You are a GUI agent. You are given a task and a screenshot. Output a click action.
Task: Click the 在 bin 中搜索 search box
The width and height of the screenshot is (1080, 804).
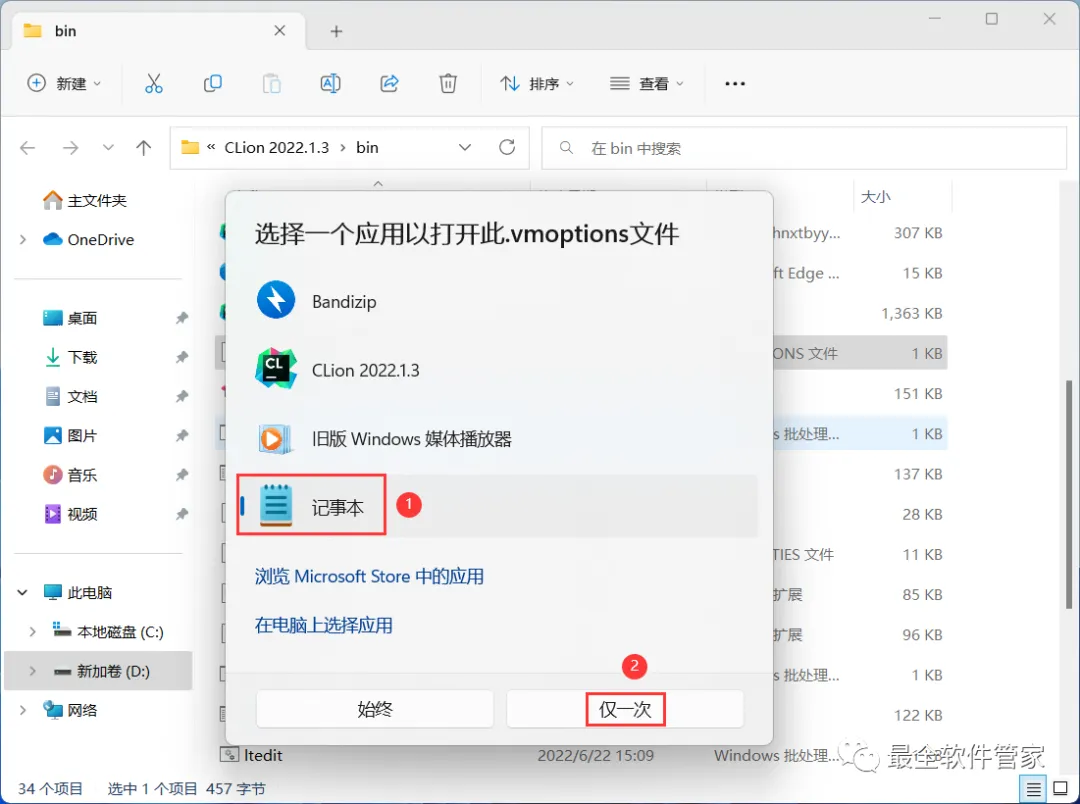[x=804, y=148]
